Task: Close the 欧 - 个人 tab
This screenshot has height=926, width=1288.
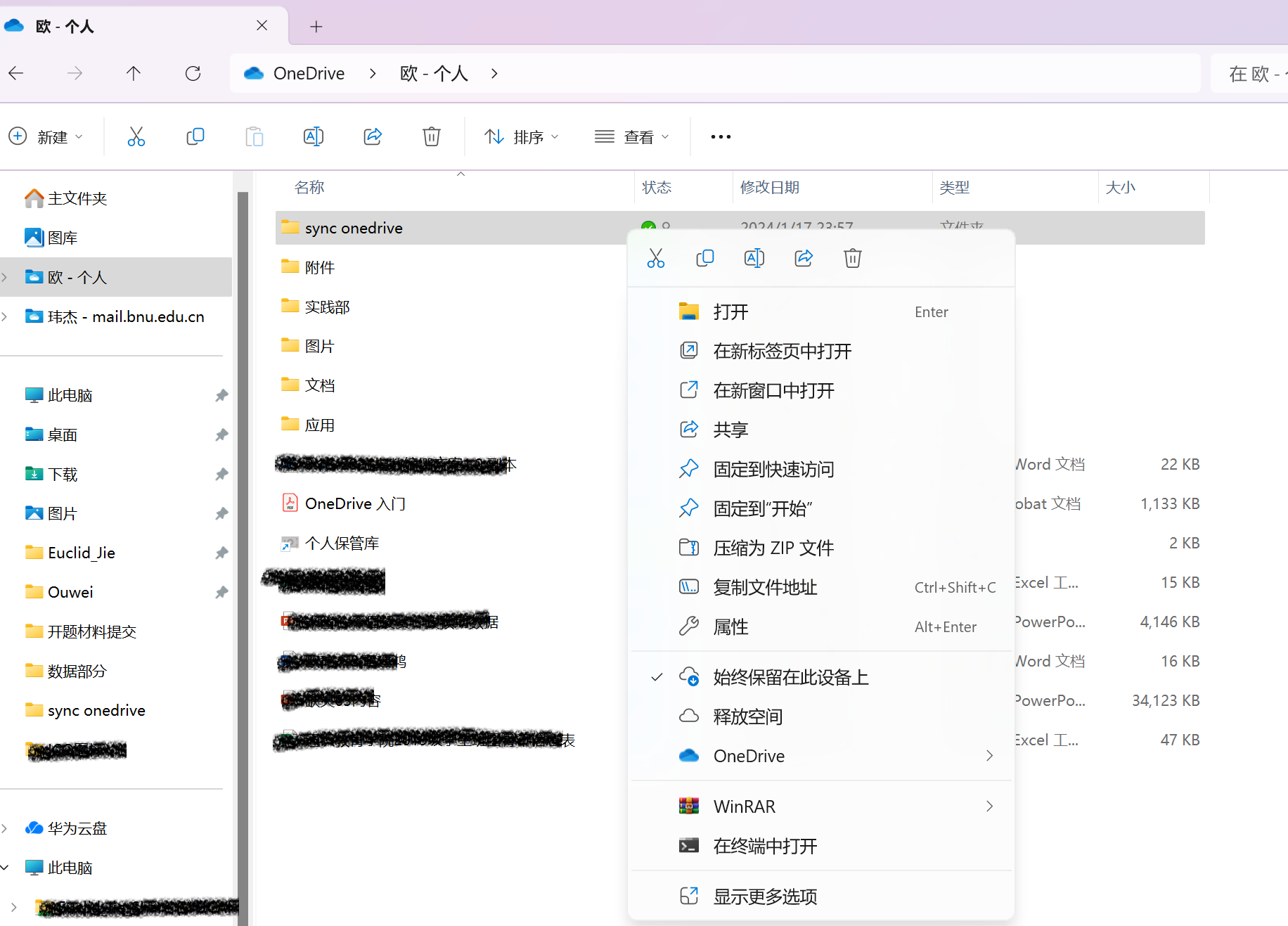Action: (262, 26)
